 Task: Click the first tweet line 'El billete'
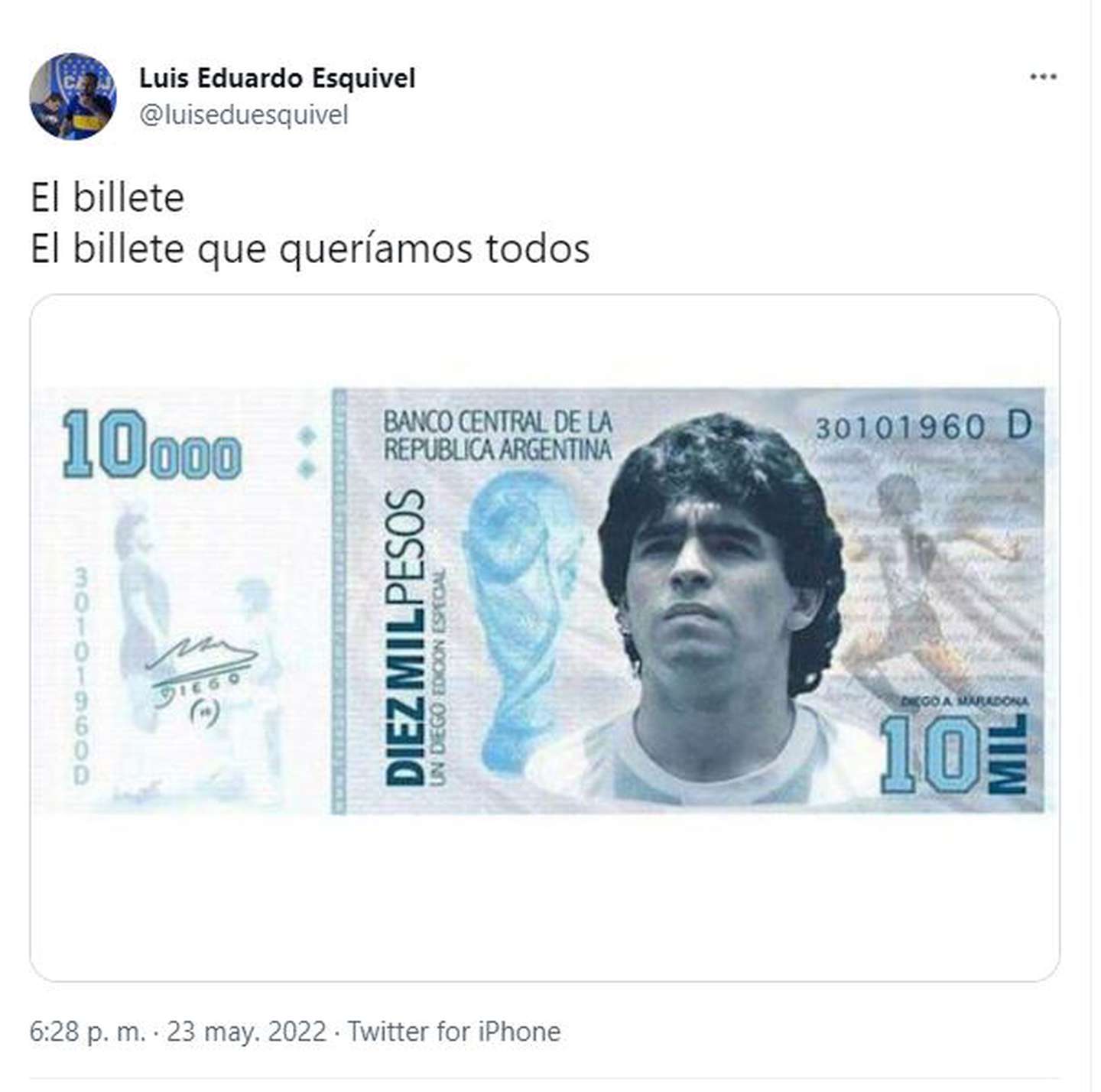[107, 198]
